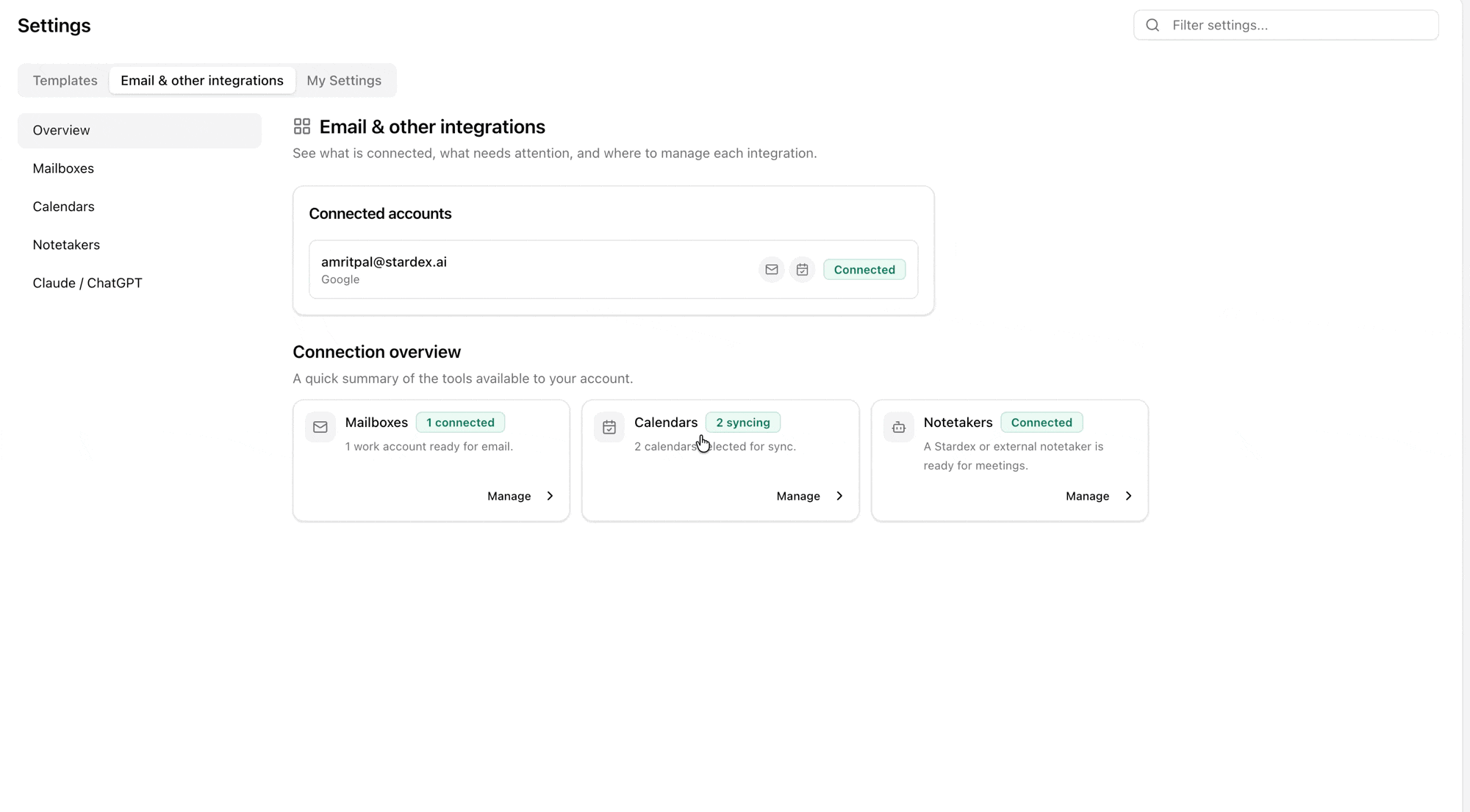Click the grid icon beside integrations heading
The width and height of the screenshot is (1470, 812).
301,126
